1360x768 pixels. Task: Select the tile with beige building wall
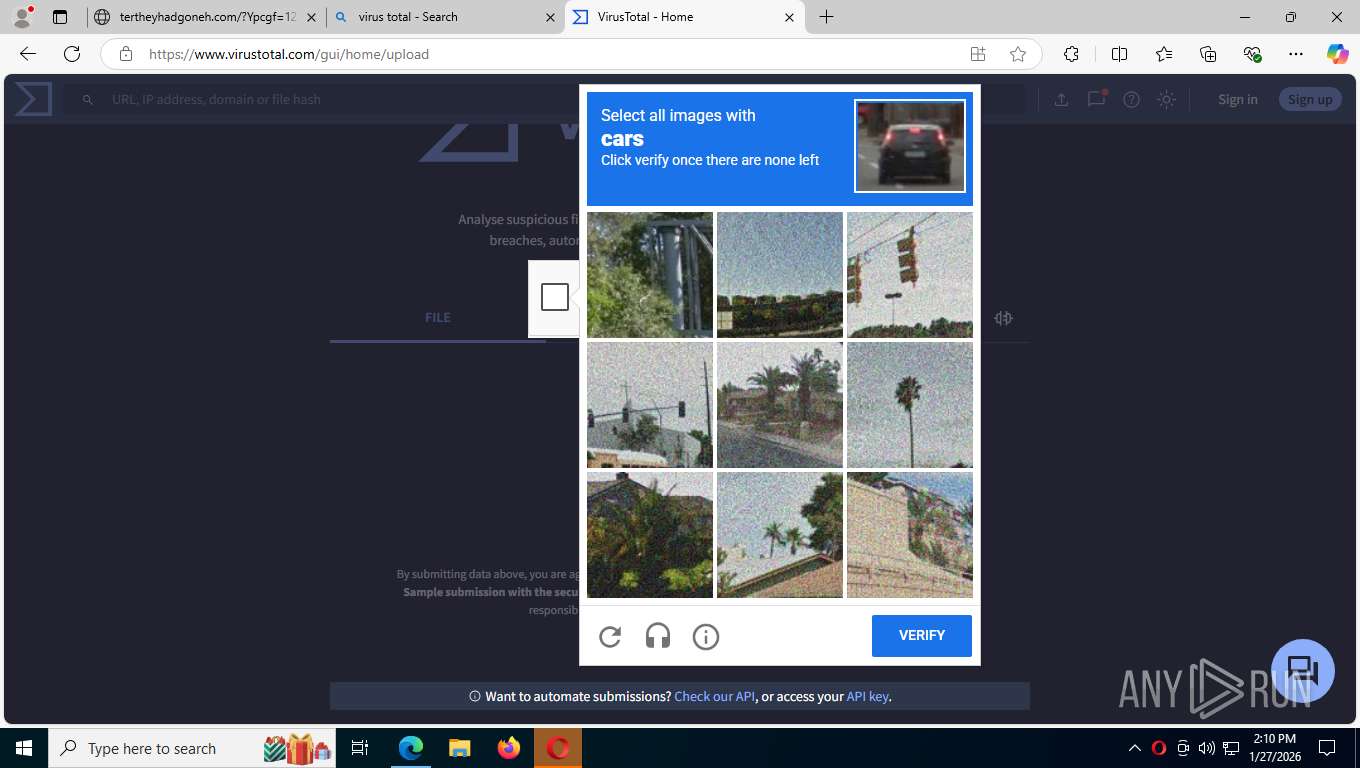(910, 535)
